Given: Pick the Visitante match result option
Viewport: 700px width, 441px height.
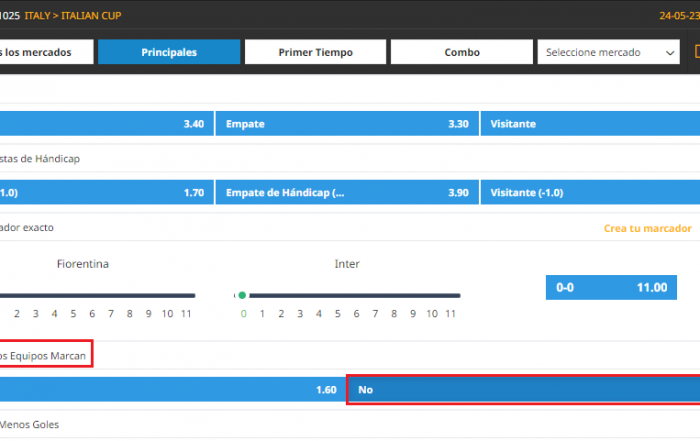Looking at the screenshot, I should coord(589,124).
